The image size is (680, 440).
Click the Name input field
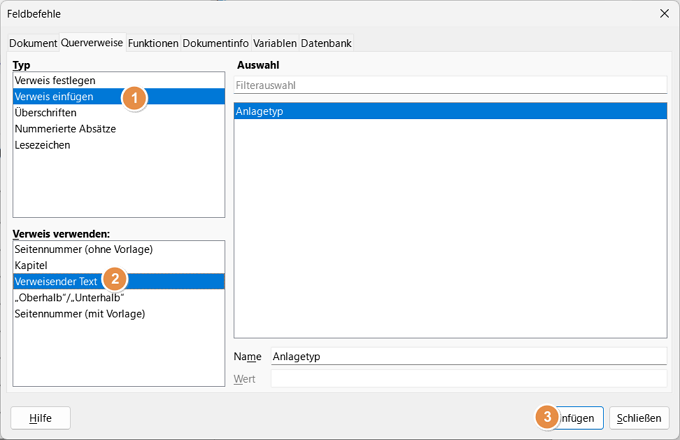pos(468,356)
